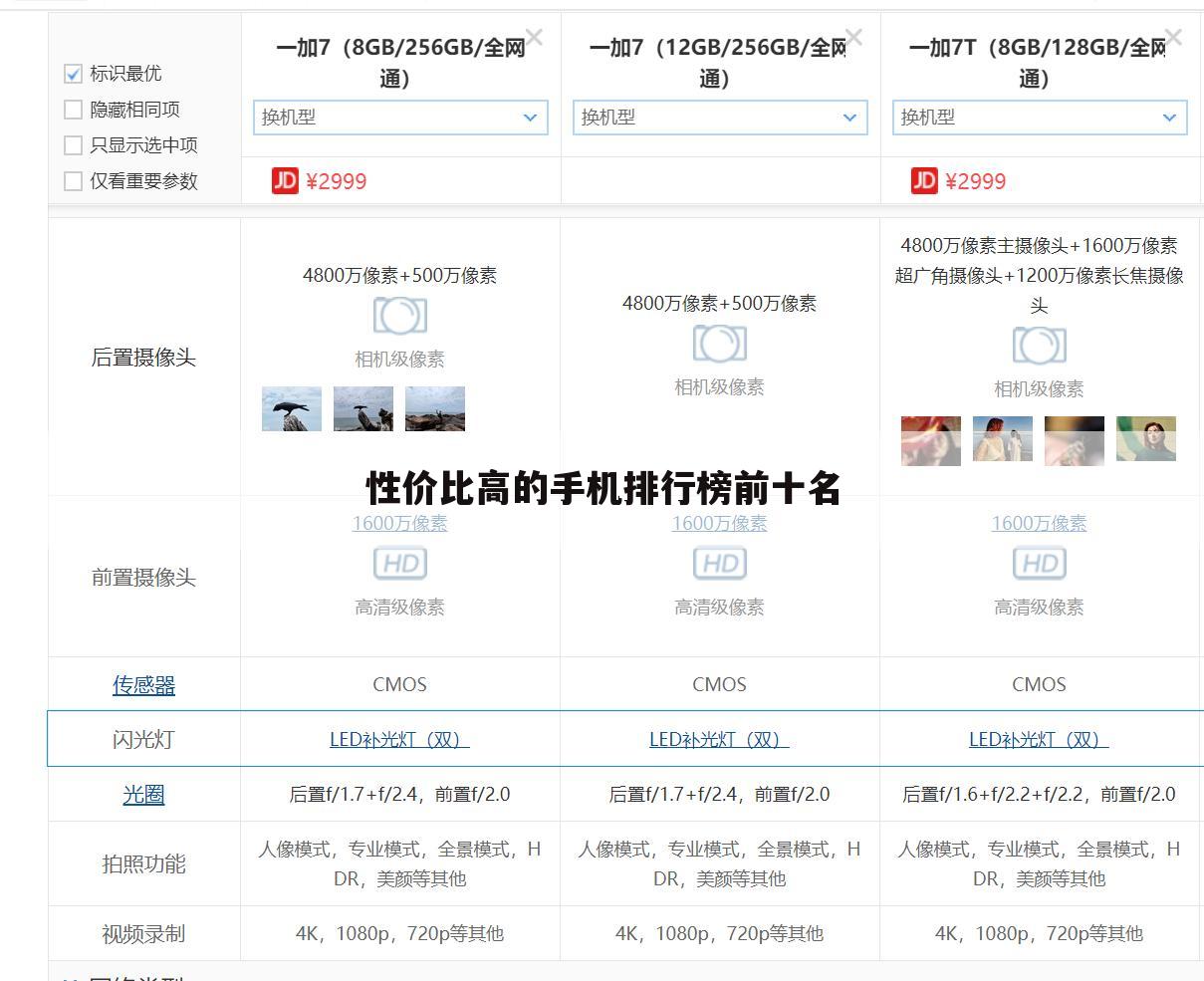Screen dimensions: 1204x981
Task: Click 1600万像素 link in 一加7 8GB column
Action: point(400,524)
